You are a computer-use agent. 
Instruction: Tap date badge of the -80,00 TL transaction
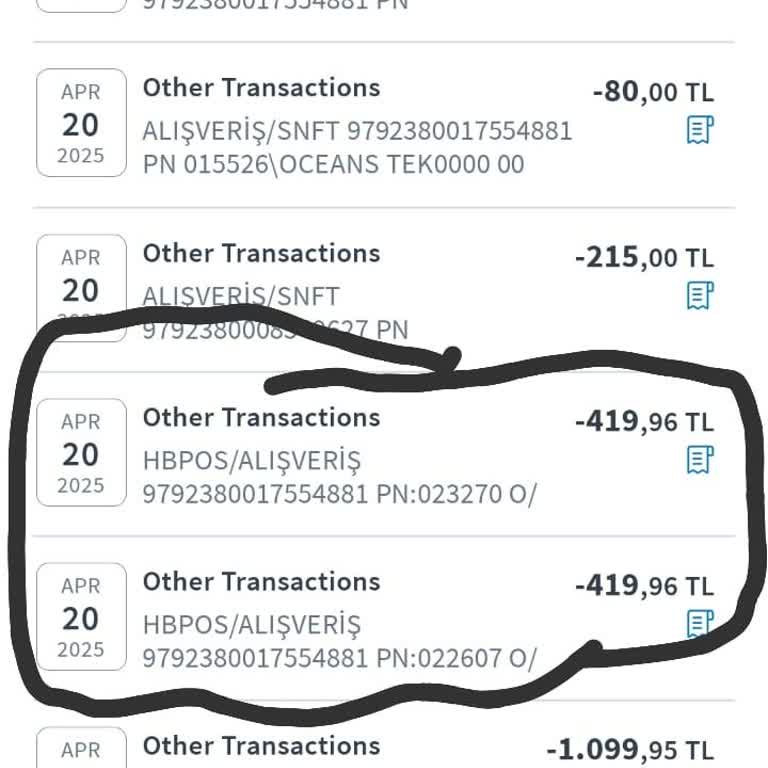(x=81, y=123)
